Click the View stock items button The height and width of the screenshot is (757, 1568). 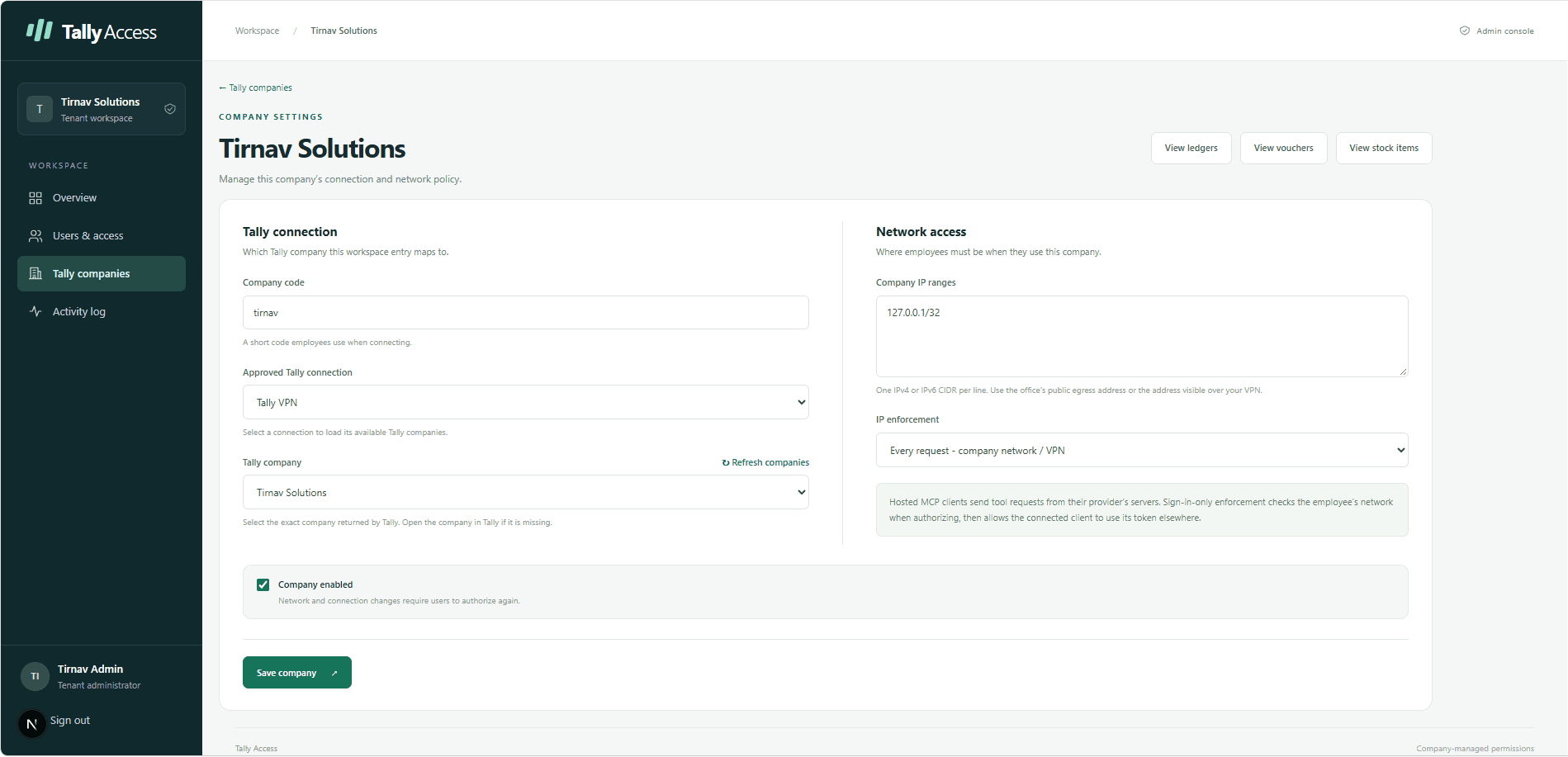tap(1384, 149)
